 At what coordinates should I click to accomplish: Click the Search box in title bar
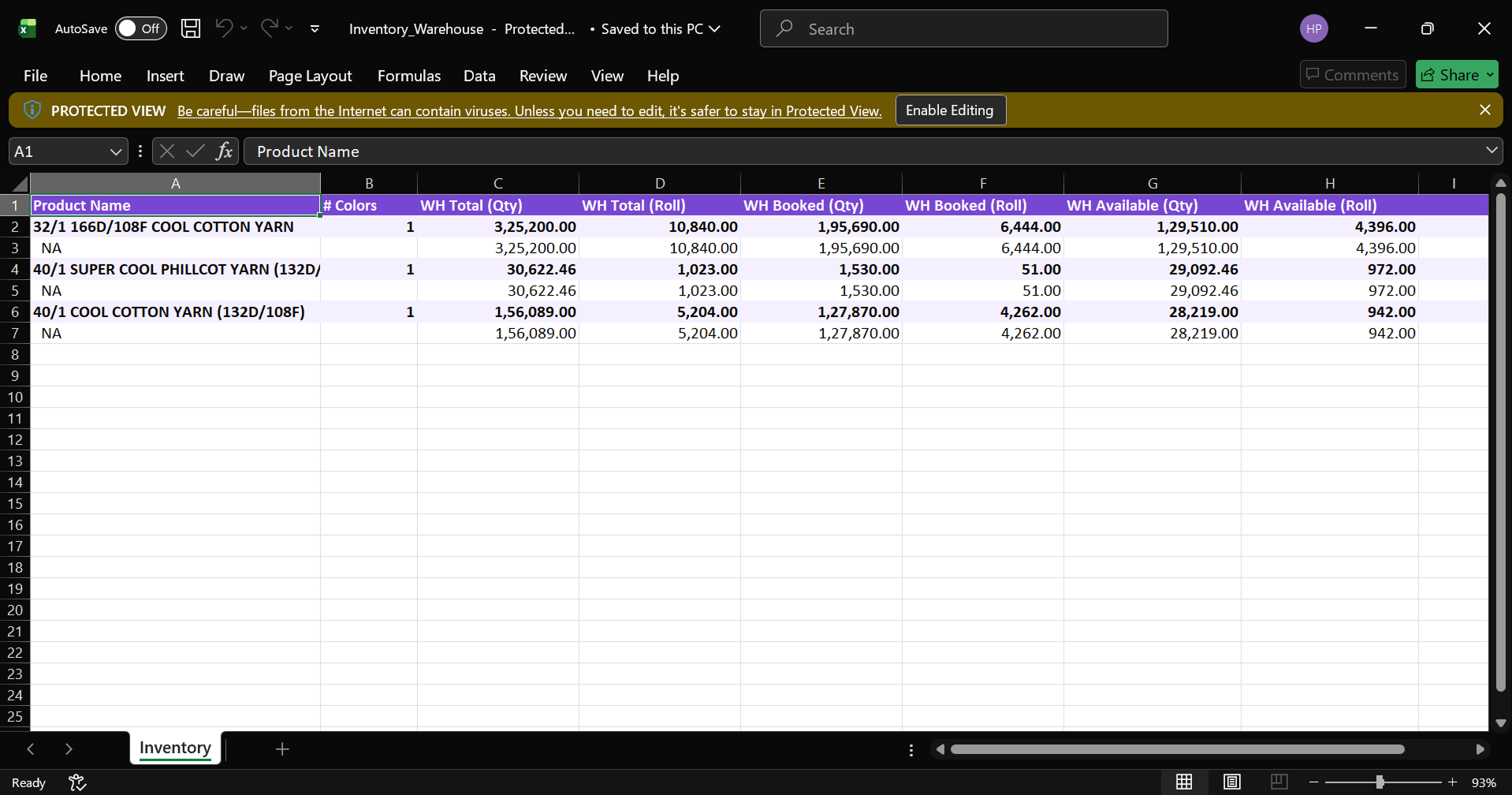click(x=963, y=28)
